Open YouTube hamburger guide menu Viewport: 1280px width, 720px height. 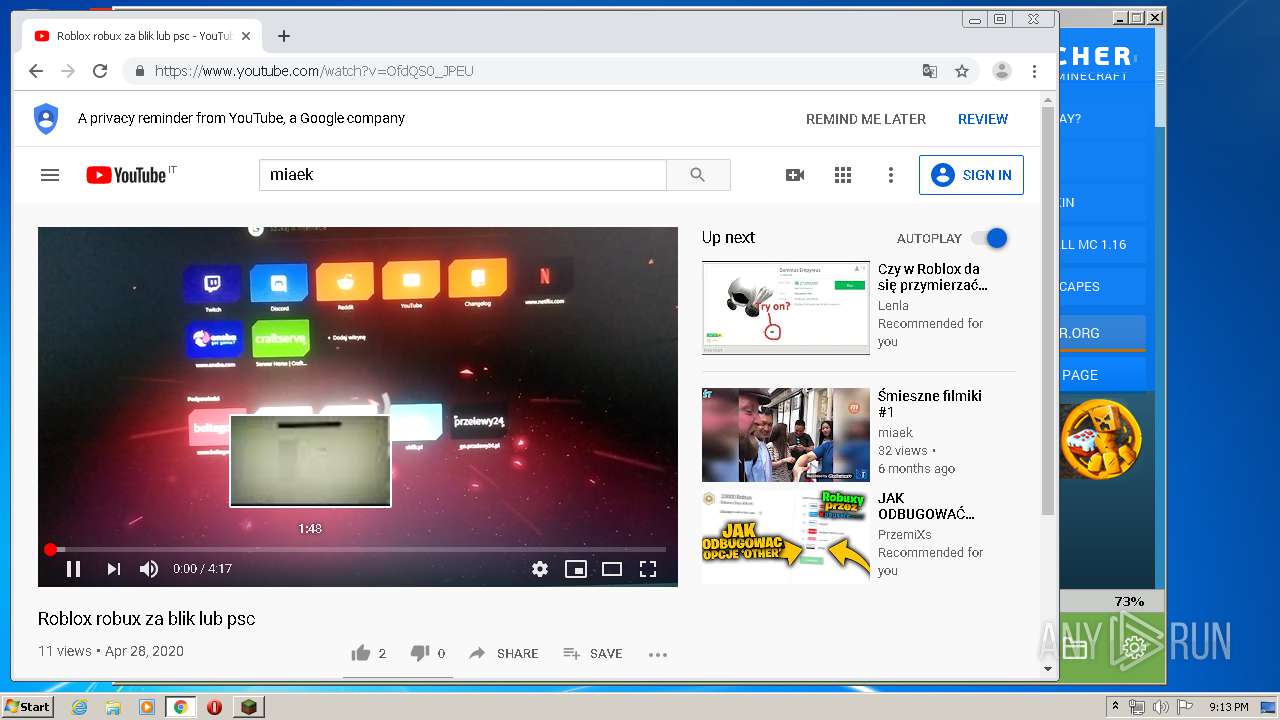[50, 175]
